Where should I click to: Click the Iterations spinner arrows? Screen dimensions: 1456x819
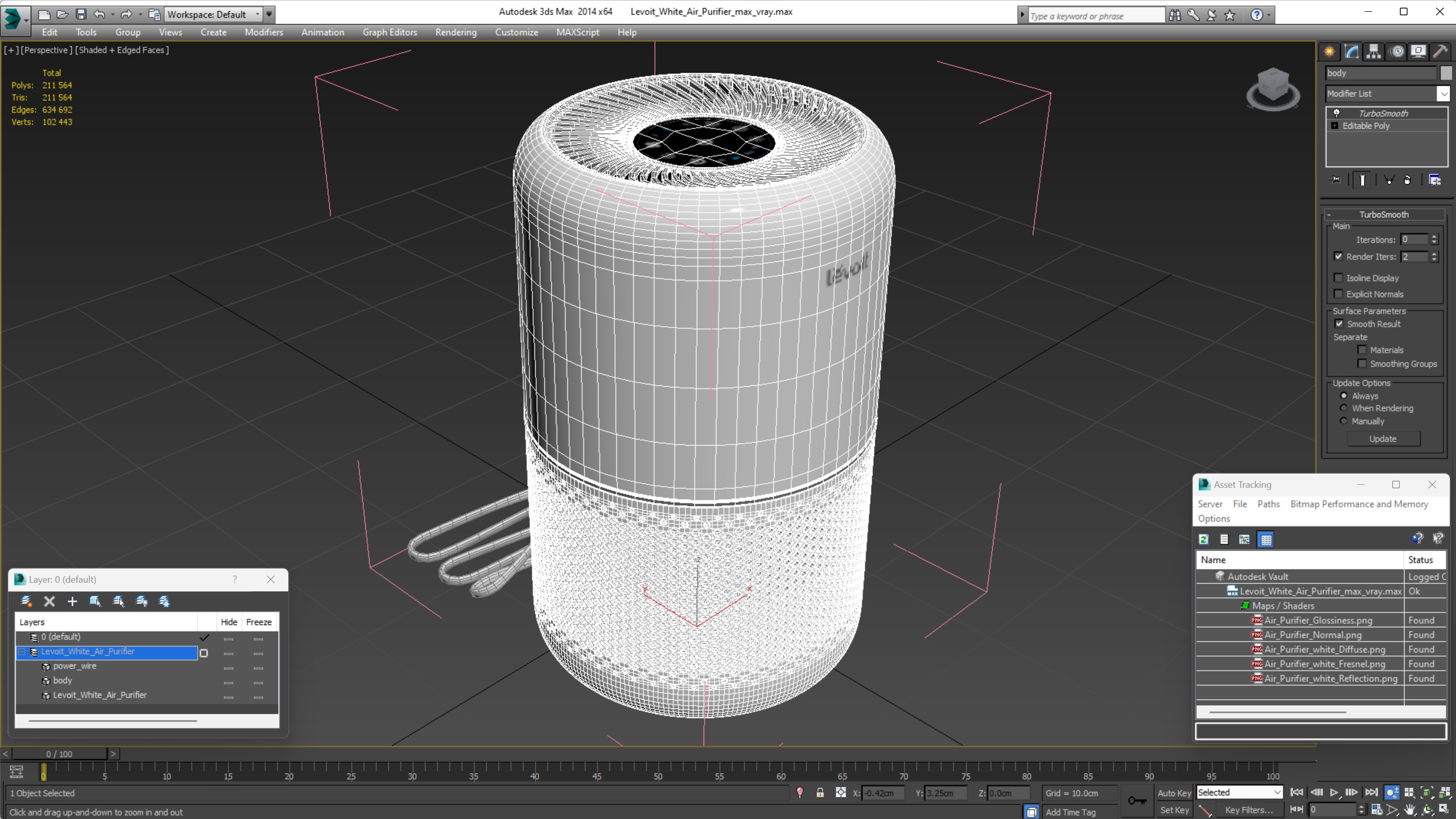[1434, 240]
